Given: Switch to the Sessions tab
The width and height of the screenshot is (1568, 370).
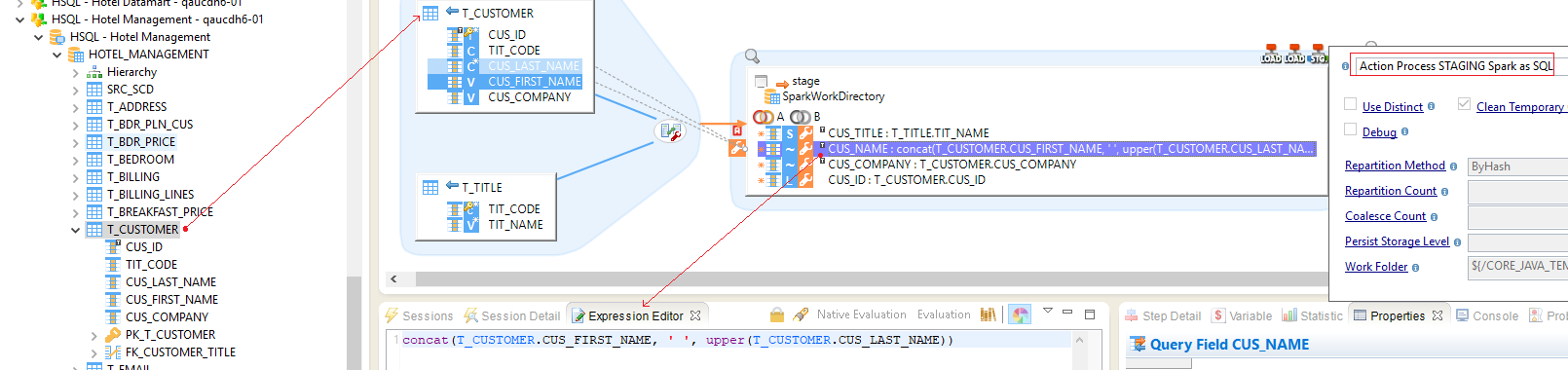Looking at the screenshot, I should 419,315.
